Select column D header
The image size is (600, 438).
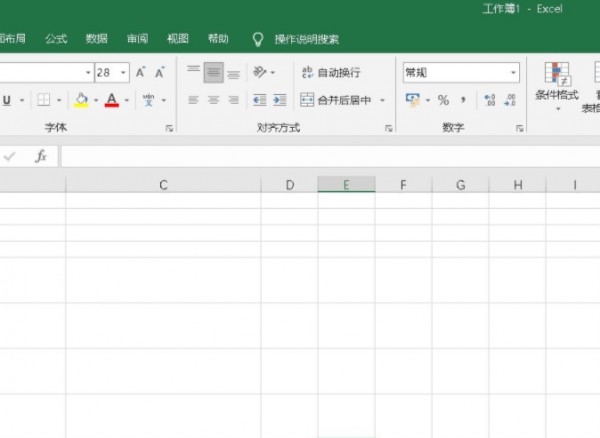click(290, 185)
